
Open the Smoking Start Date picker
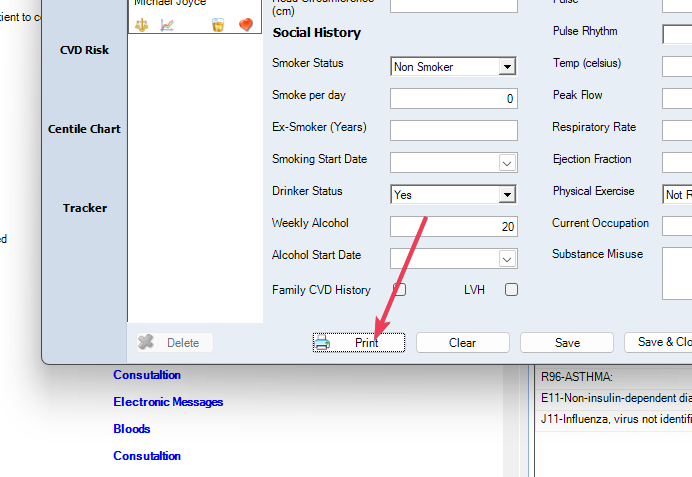[507, 163]
